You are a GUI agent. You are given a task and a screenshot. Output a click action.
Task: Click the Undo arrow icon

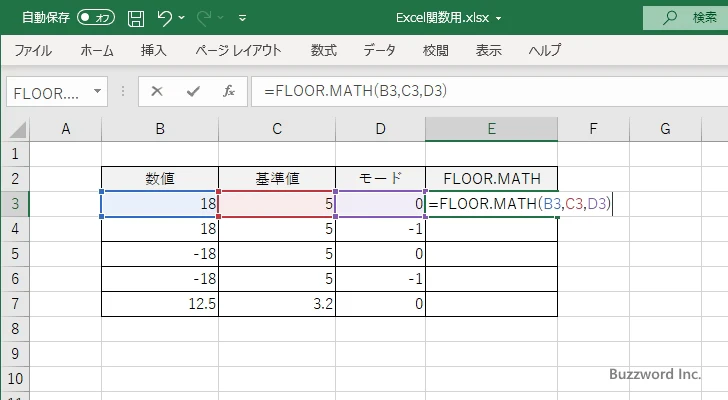coord(164,18)
